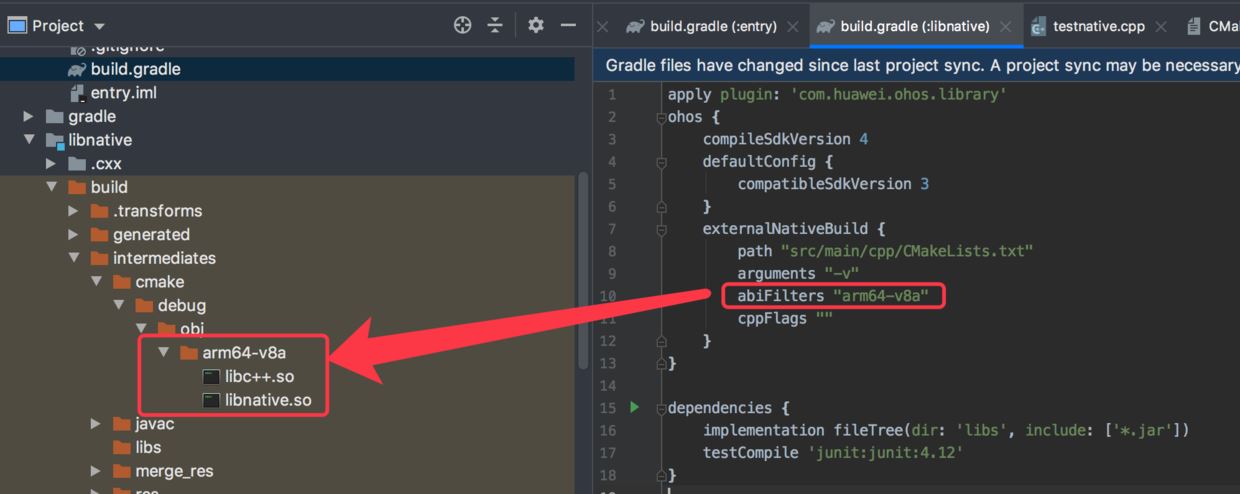Switch to testnative.cpp tab
Viewport: 1240px width, 494px height.
1098,27
